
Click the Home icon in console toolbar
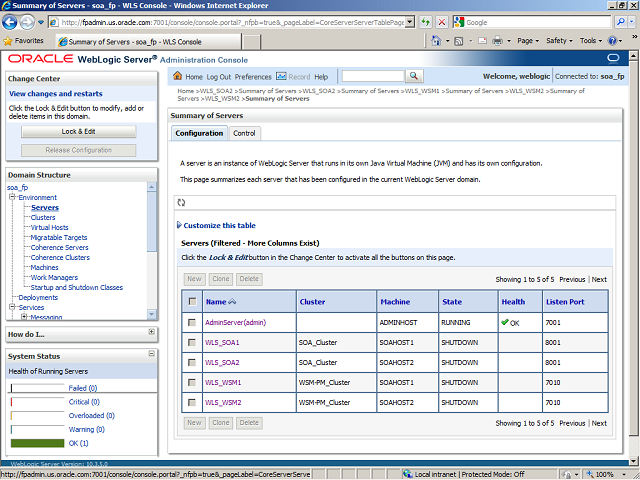[178, 76]
